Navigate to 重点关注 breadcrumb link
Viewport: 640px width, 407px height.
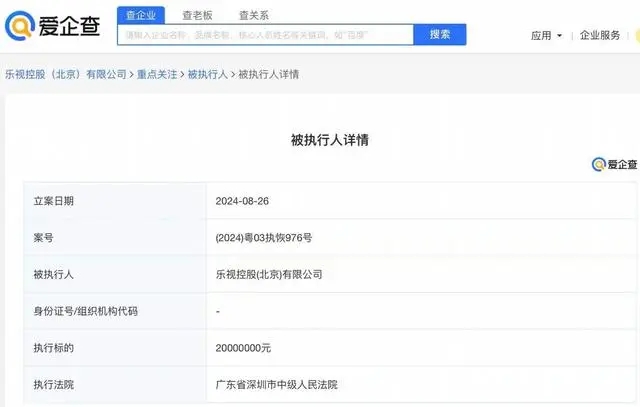coord(157,74)
